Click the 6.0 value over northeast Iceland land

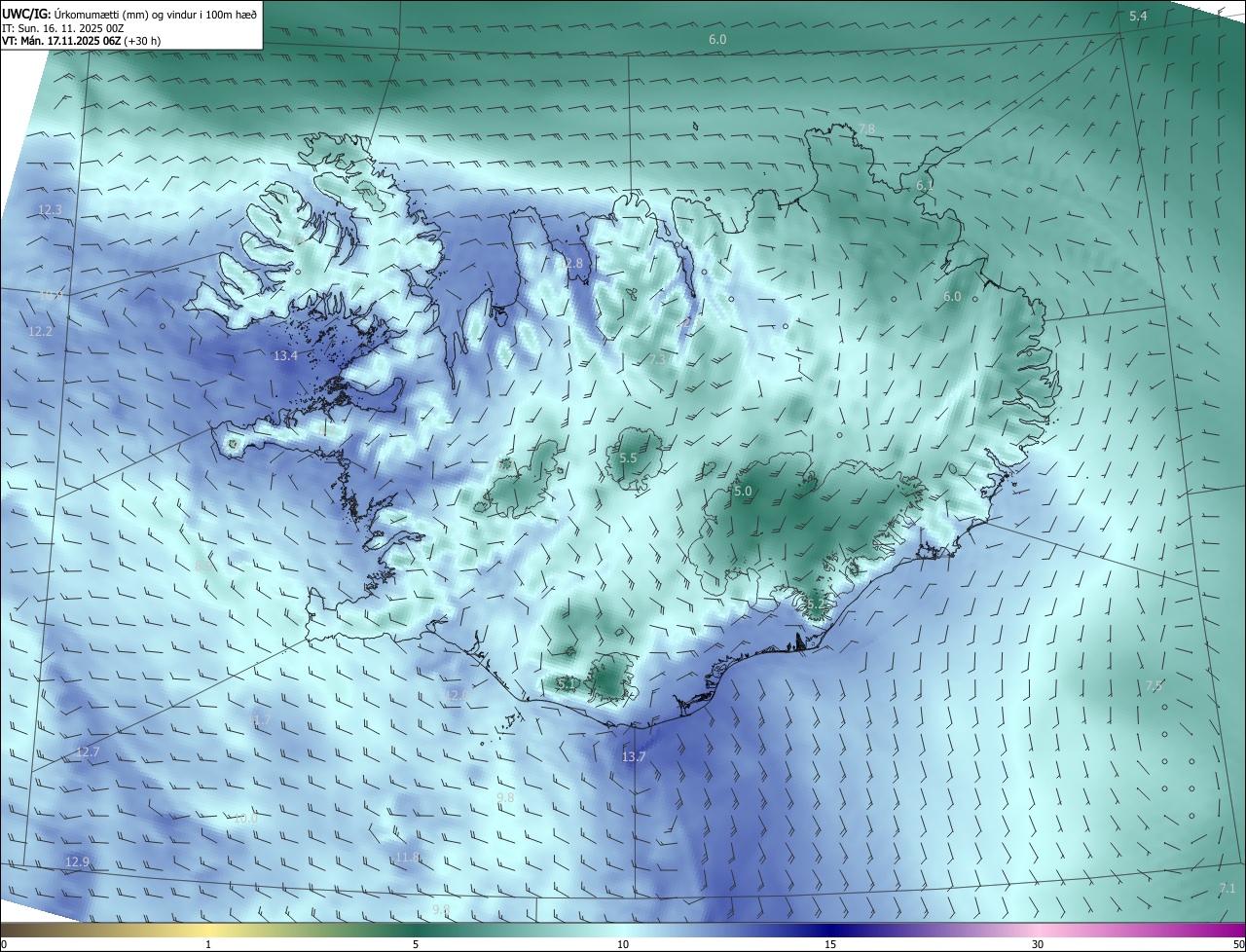[952, 296]
